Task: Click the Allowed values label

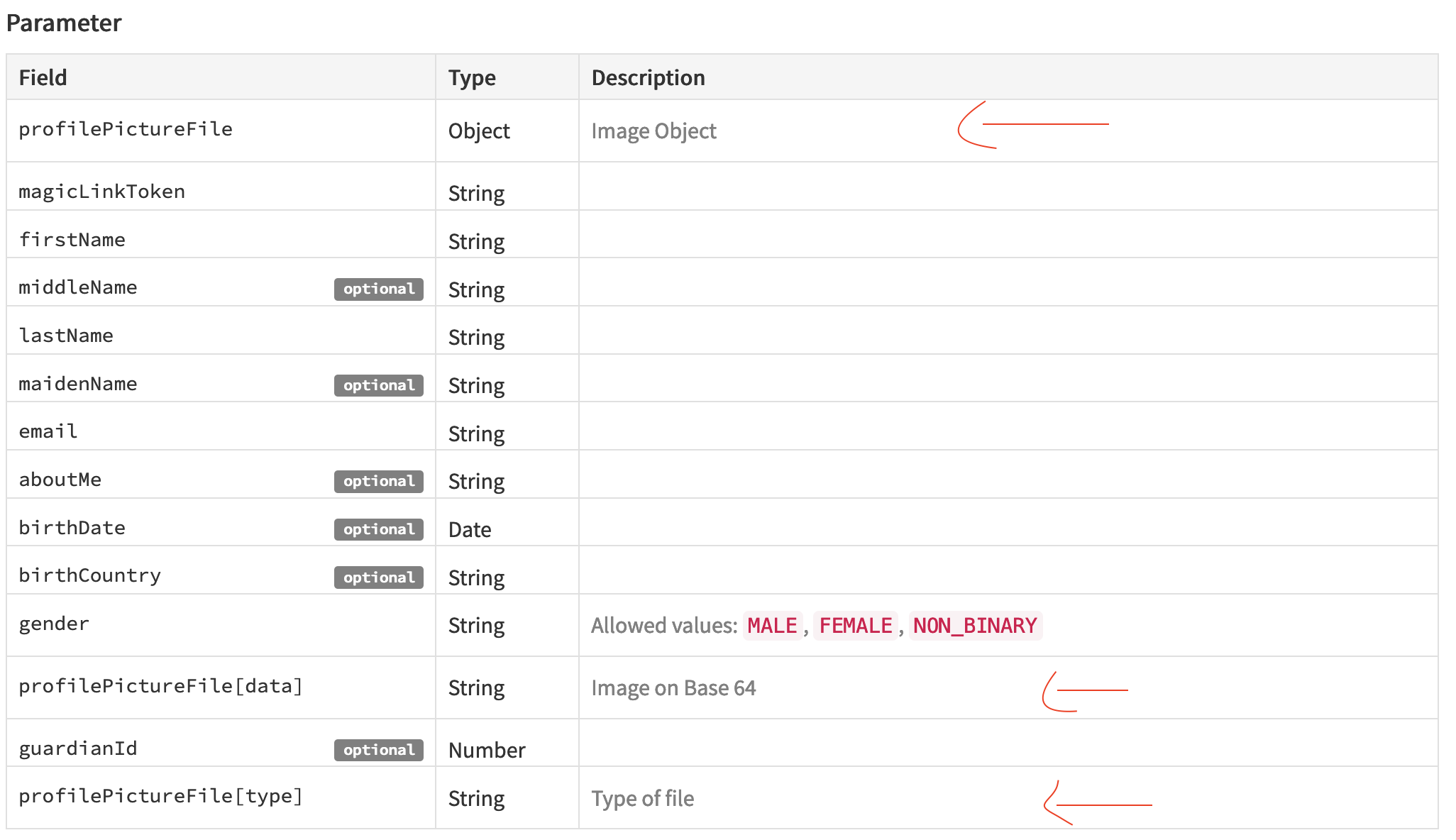Action: click(664, 626)
